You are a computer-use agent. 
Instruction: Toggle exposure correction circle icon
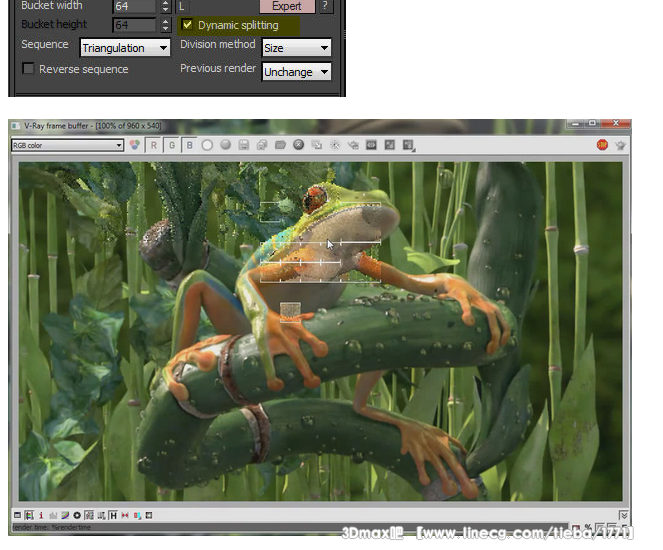77,515
